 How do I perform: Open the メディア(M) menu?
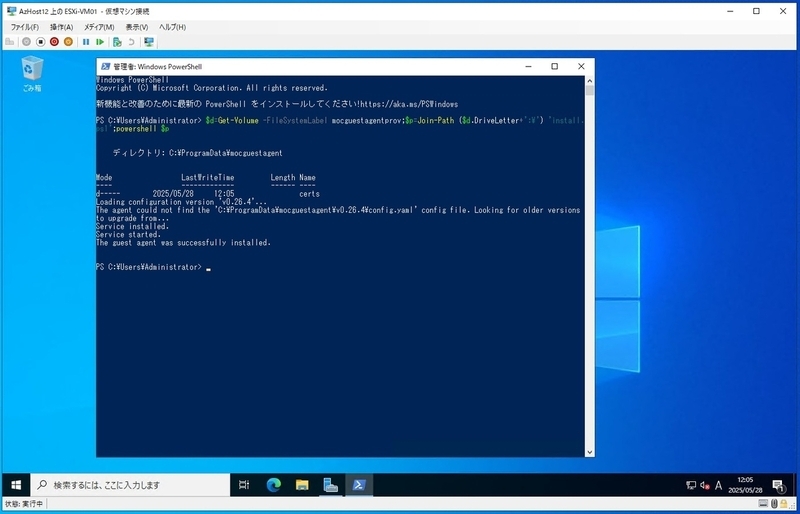pos(99,27)
